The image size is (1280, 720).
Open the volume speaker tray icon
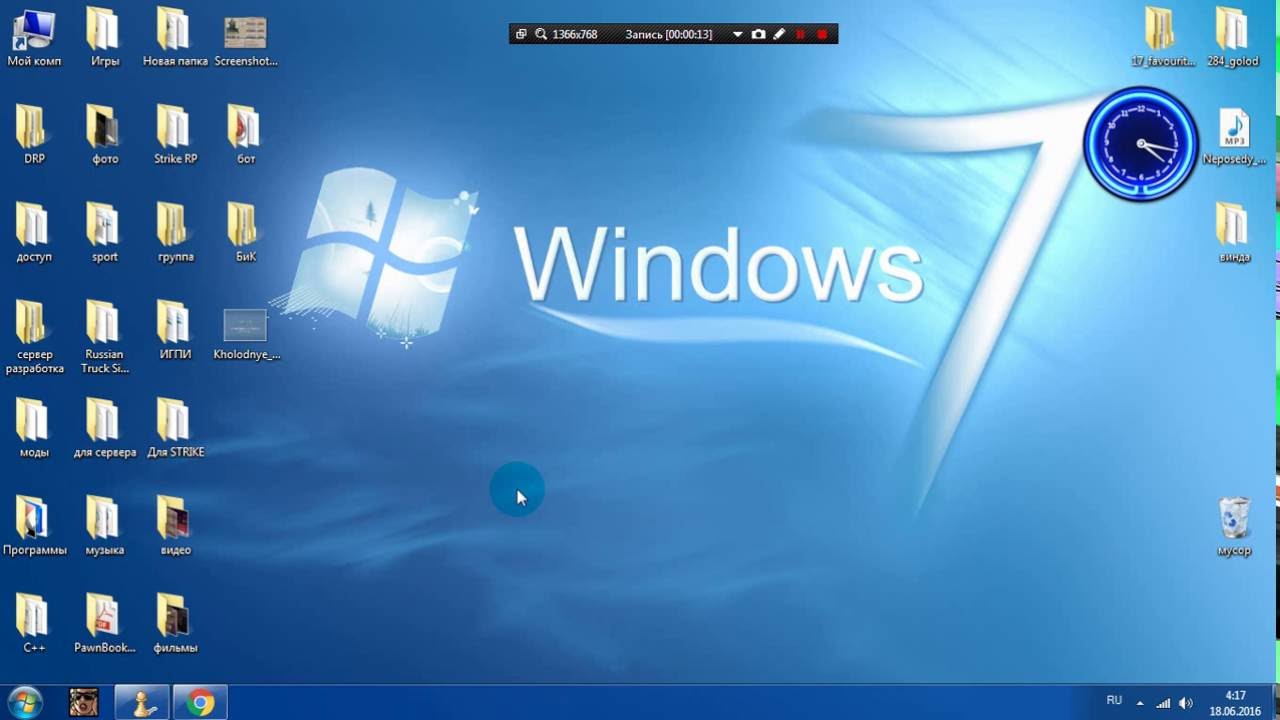pos(1186,703)
